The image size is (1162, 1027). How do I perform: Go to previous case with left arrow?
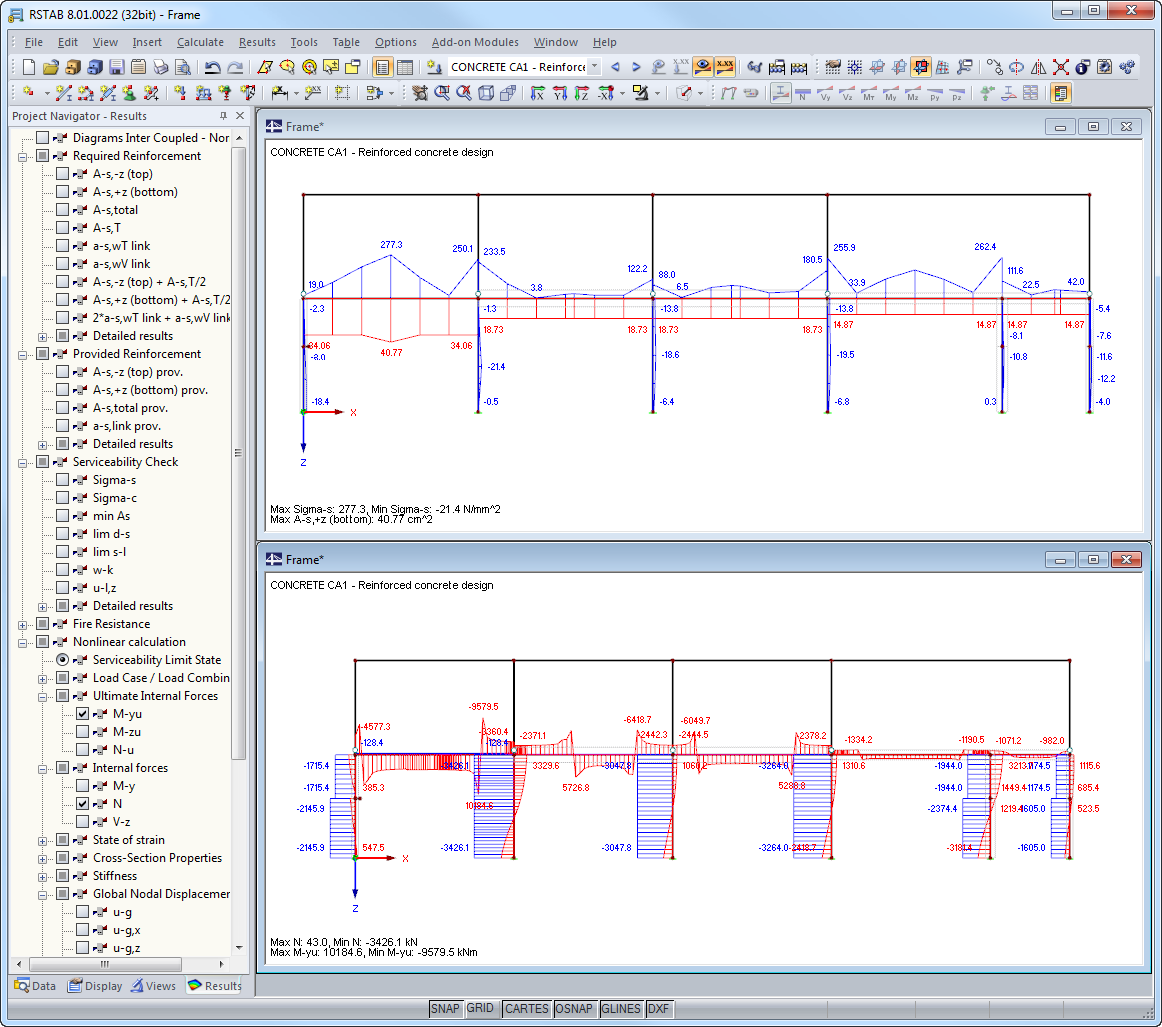tap(615, 67)
